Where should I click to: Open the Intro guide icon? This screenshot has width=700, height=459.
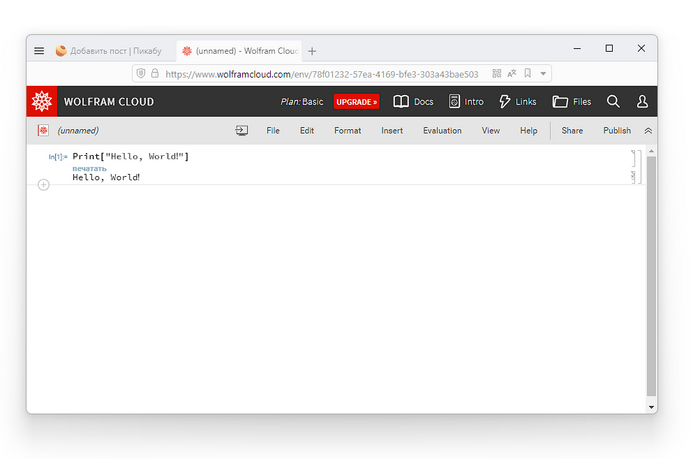coord(466,102)
